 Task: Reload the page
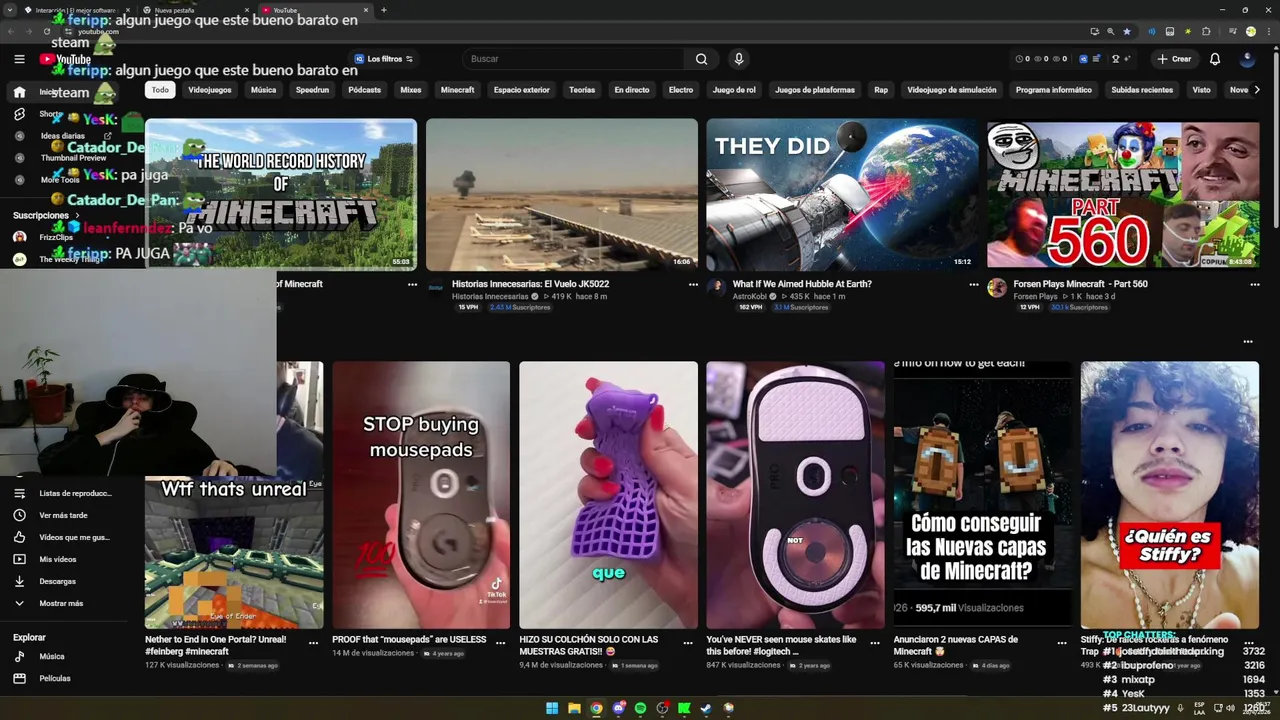tap(47, 31)
